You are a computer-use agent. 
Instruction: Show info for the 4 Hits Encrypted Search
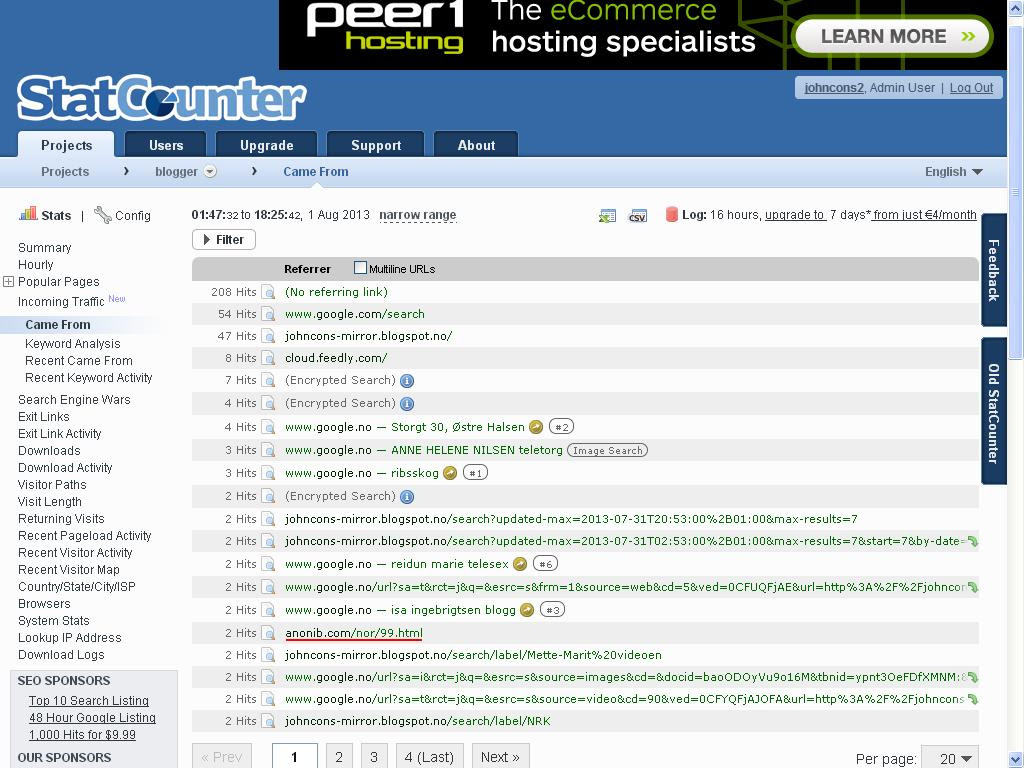[x=407, y=404]
